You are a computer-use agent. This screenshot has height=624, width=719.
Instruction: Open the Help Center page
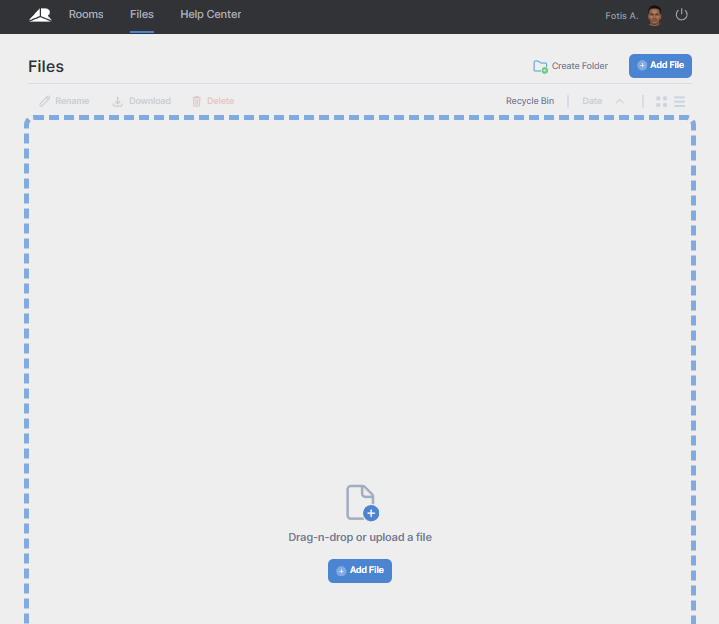coord(210,15)
